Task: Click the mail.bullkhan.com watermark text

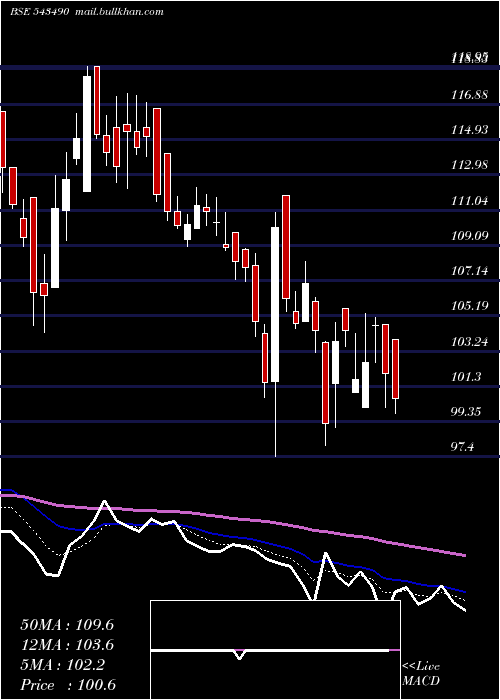Action: pyautogui.click(x=119, y=12)
